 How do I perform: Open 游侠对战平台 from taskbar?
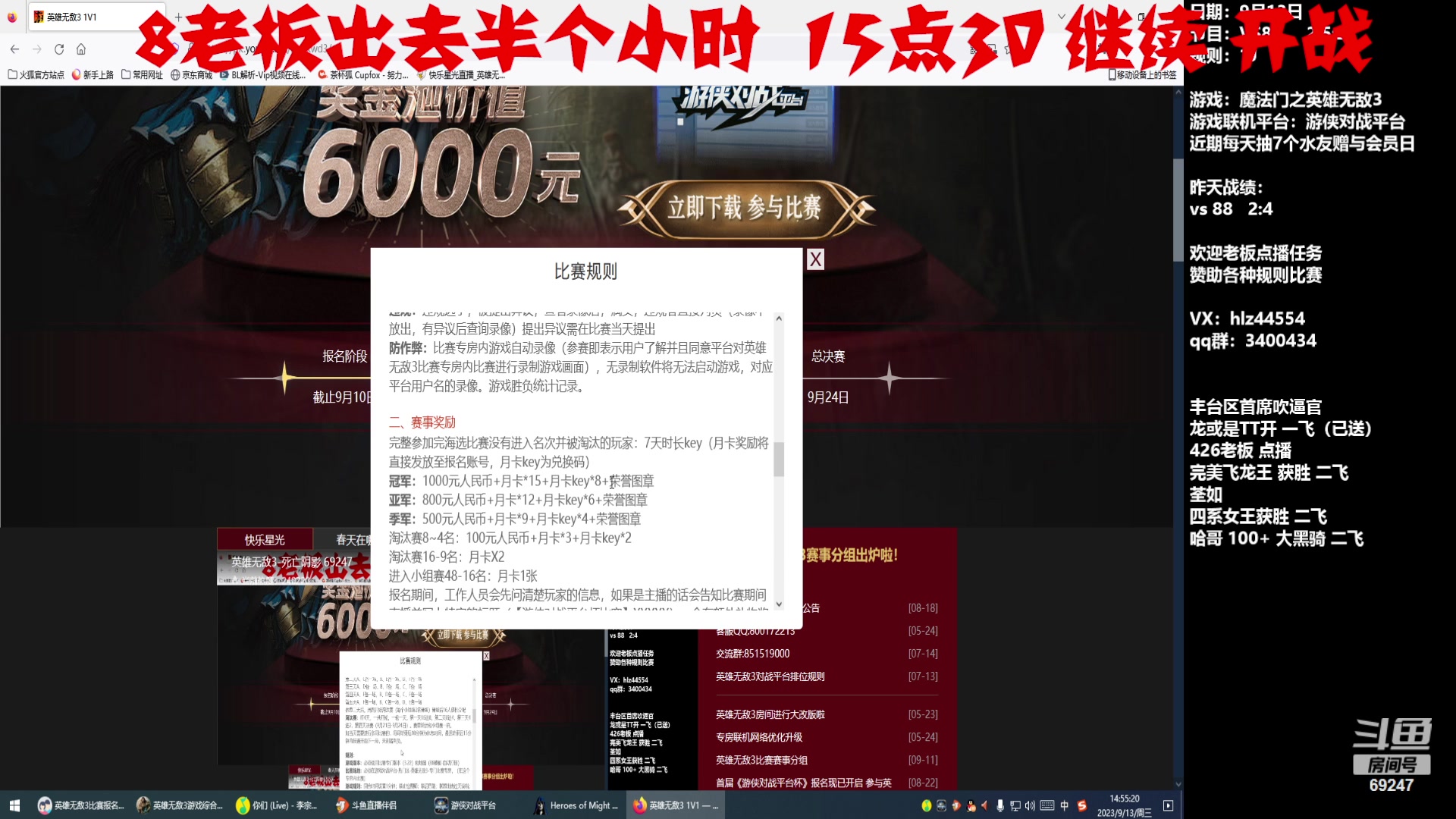coord(466,805)
